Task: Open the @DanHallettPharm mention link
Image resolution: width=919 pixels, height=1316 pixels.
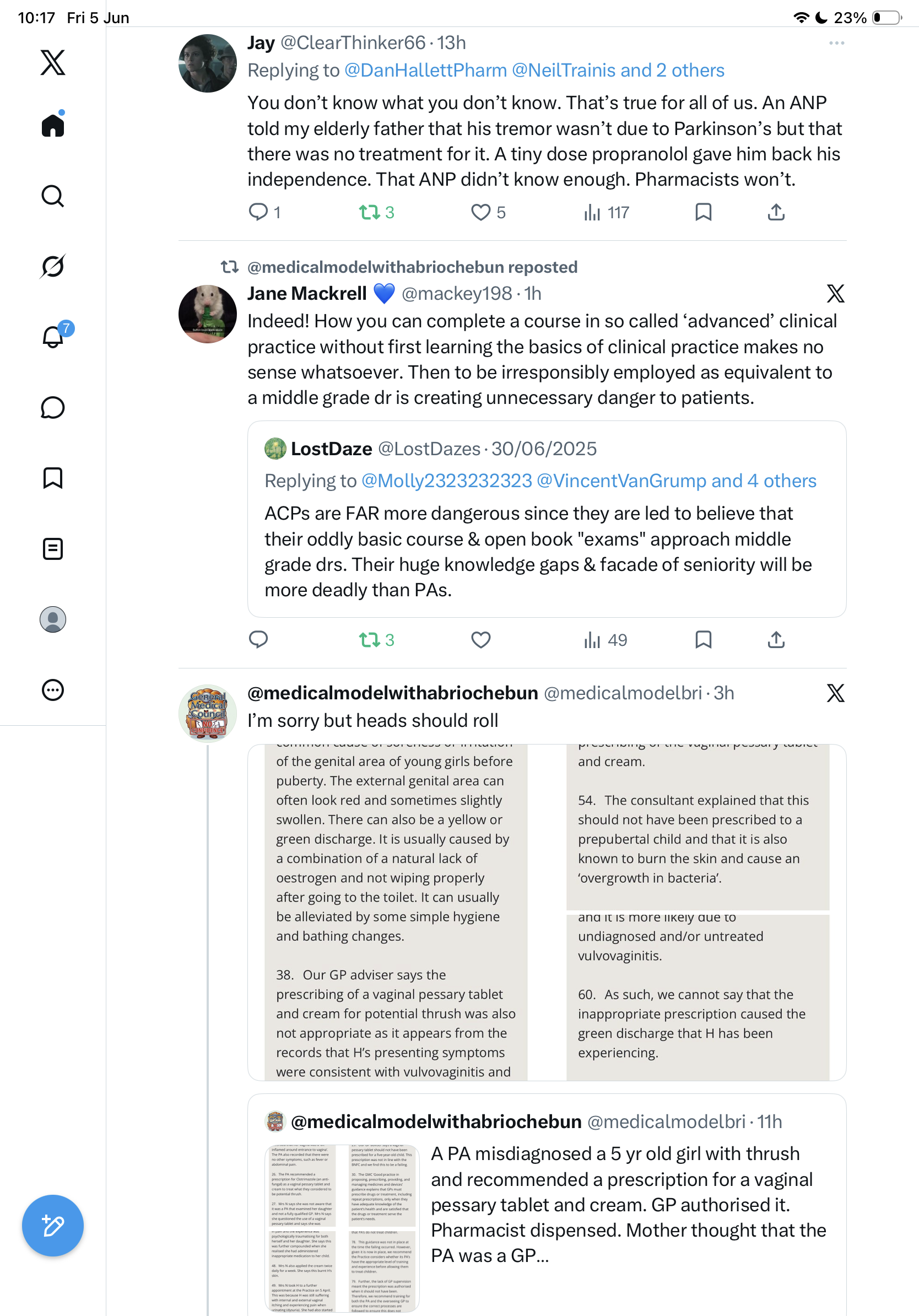Action: coord(426,71)
